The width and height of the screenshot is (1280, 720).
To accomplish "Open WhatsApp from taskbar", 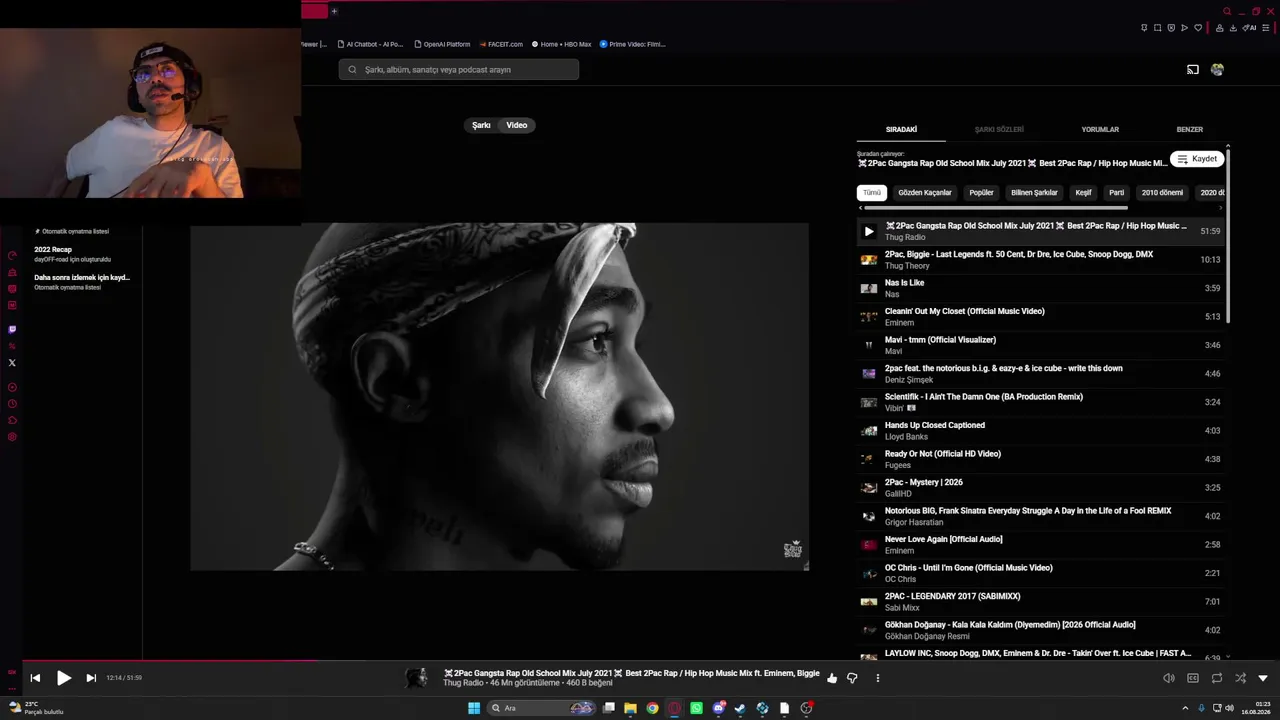I will 696,708.
